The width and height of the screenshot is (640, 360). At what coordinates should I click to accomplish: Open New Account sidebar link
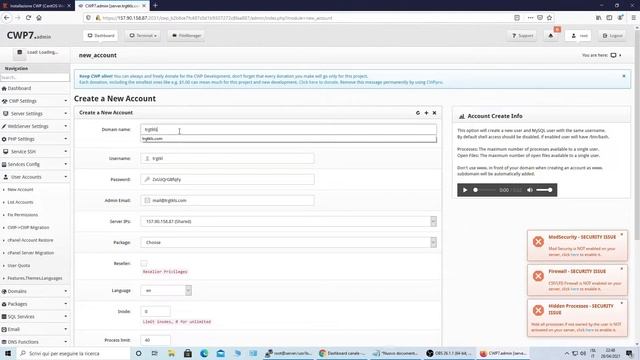[x=20, y=189]
